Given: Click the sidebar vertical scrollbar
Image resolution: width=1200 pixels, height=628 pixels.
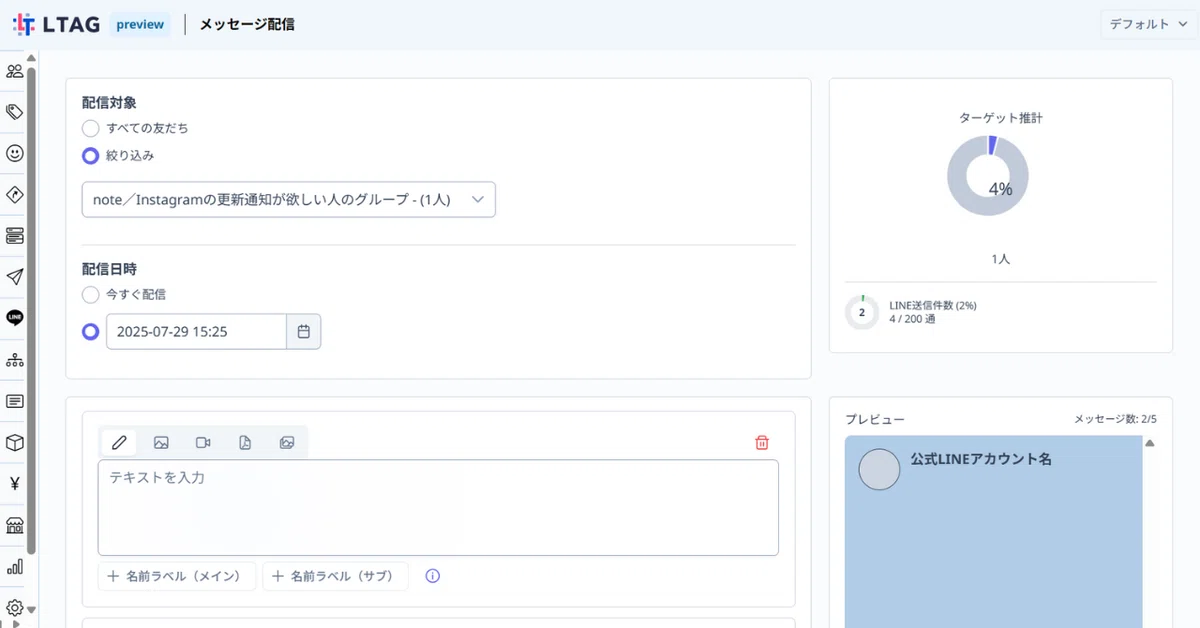Looking at the screenshot, I should click(x=31, y=310).
